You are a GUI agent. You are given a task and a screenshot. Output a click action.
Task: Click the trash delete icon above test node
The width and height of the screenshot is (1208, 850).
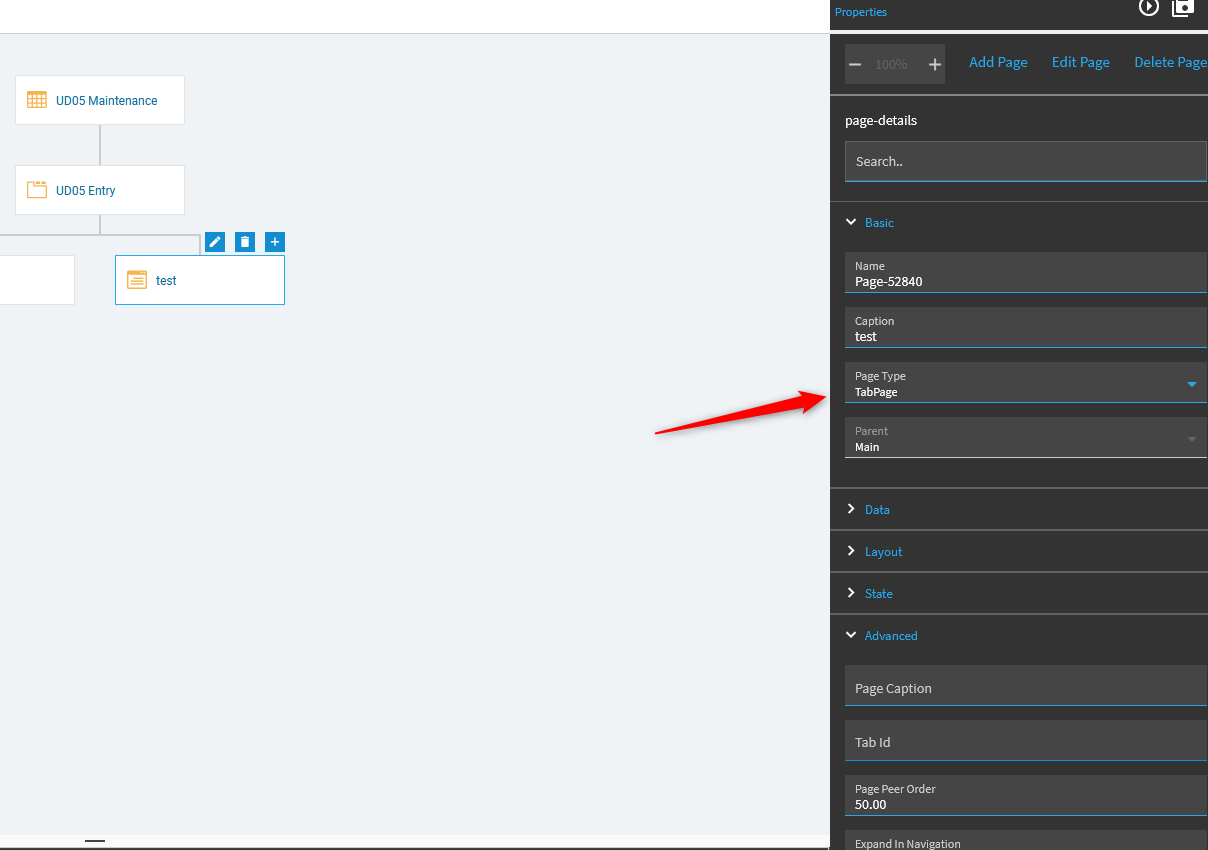pos(245,242)
